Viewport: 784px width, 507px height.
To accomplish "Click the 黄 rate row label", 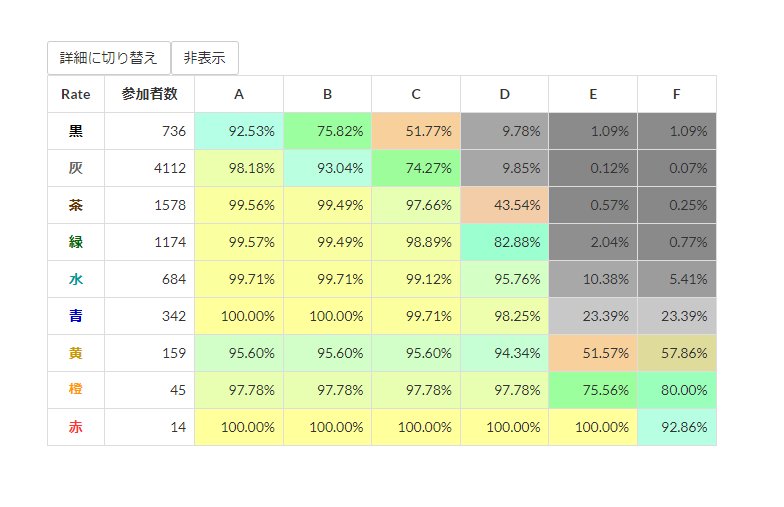I will point(76,353).
